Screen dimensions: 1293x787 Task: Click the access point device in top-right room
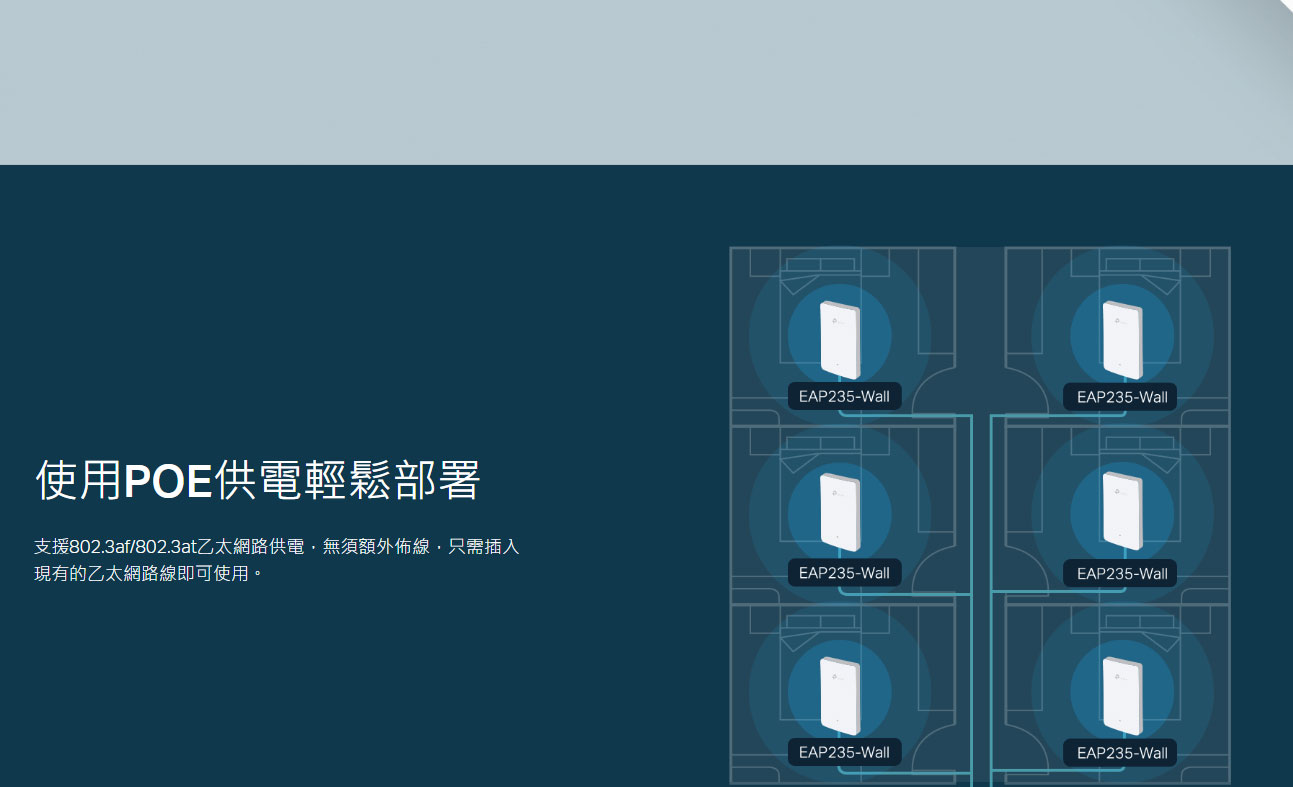pyautogui.click(x=1122, y=340)
